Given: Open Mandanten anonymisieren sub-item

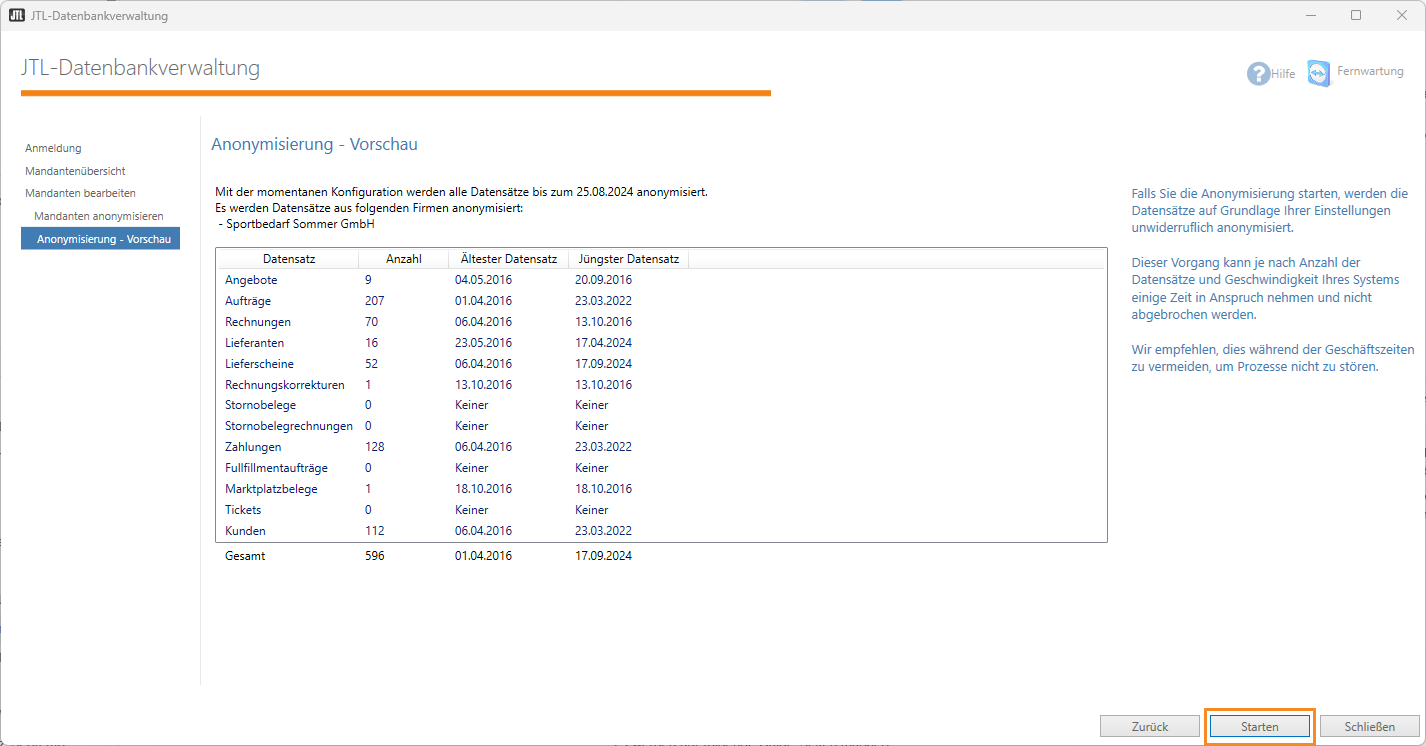Looking at the screenshot, I should coord(98,216).
